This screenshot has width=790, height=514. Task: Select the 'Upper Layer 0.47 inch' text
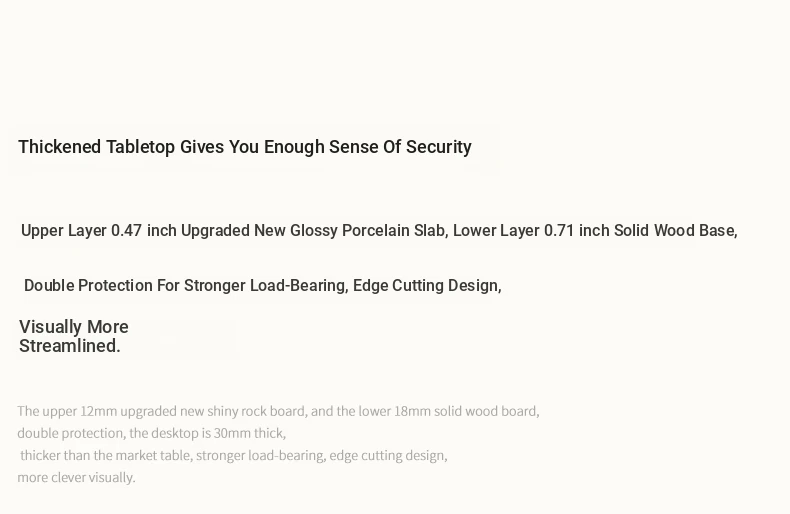(99, 231)
